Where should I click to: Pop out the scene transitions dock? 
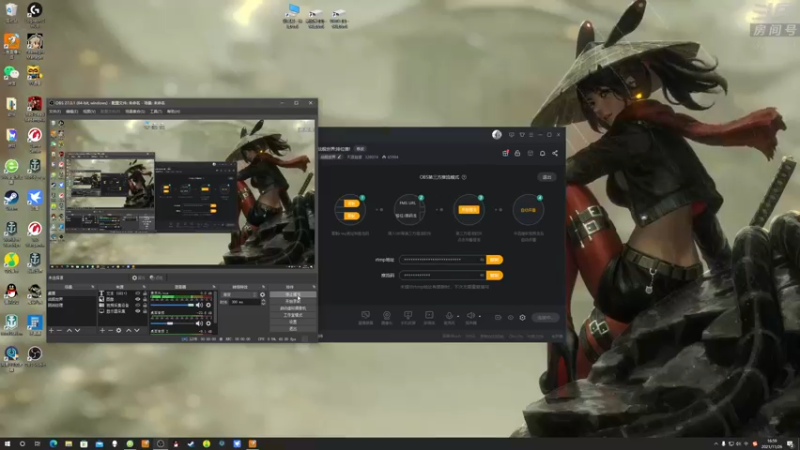(x=263, y=287)
